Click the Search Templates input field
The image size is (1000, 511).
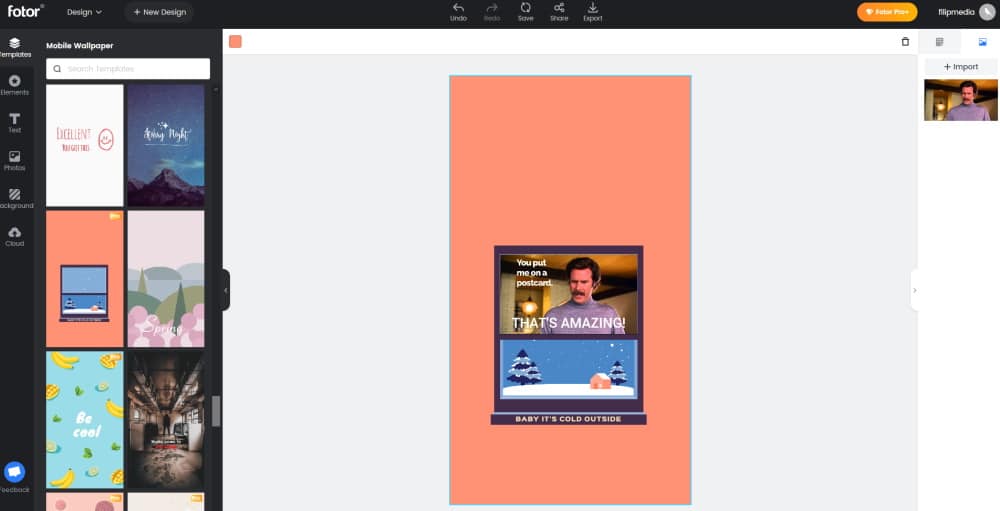(128, 69)
